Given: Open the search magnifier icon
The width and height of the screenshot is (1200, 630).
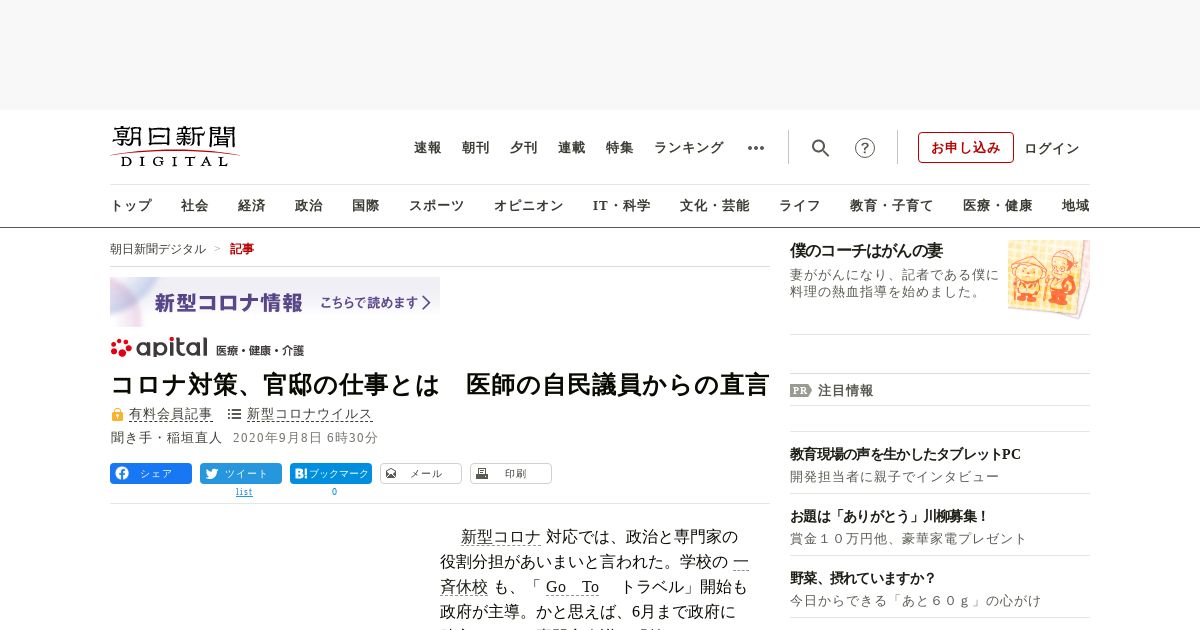Looking at the screenshot, I should point(820,148).
